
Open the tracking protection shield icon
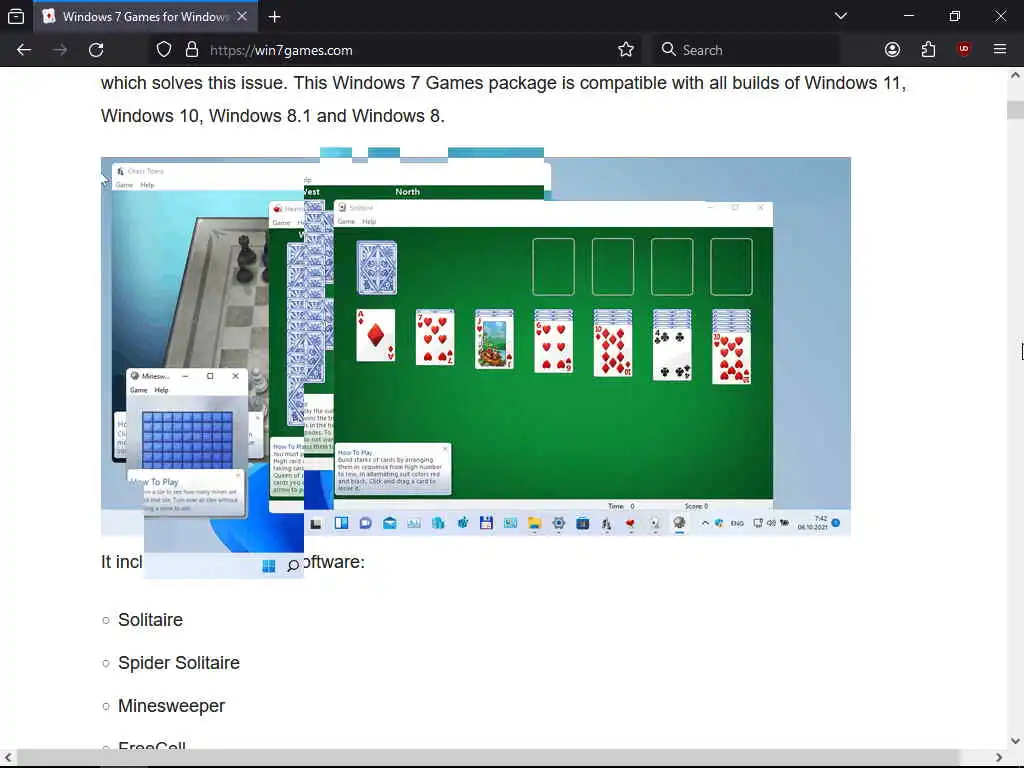click(x=164, y=50)
